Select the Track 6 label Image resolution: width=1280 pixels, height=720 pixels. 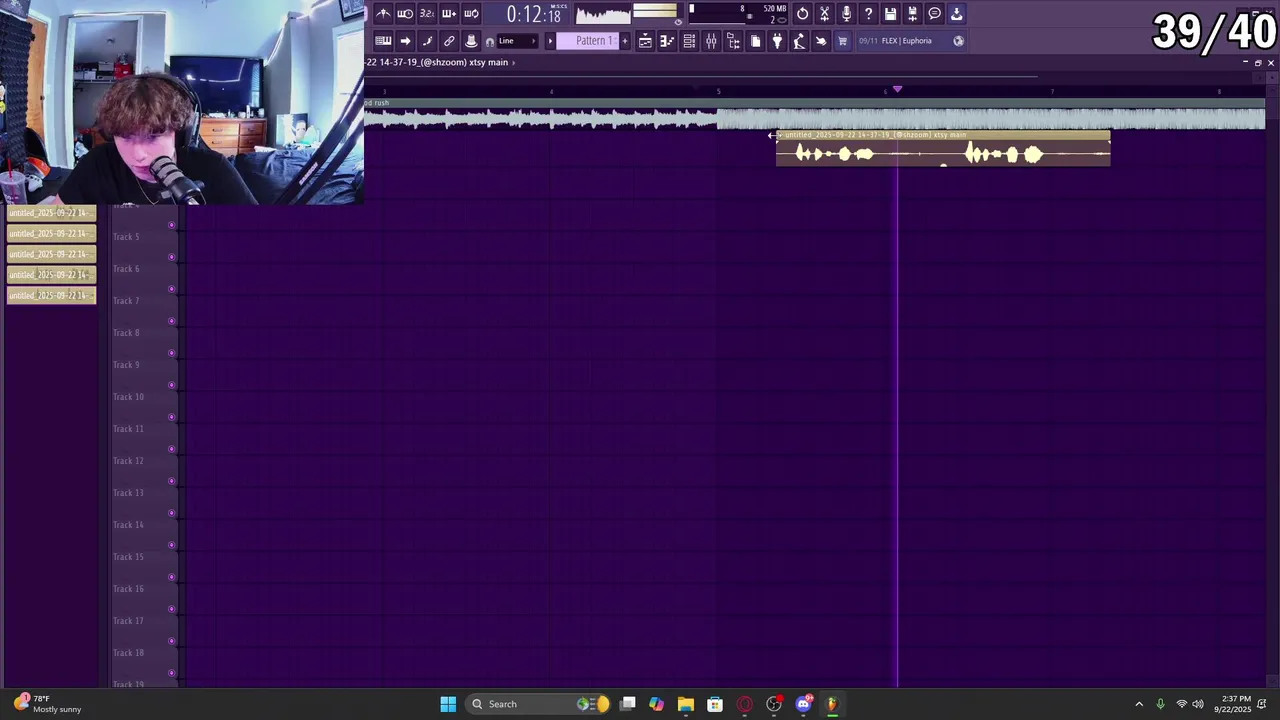126,269
